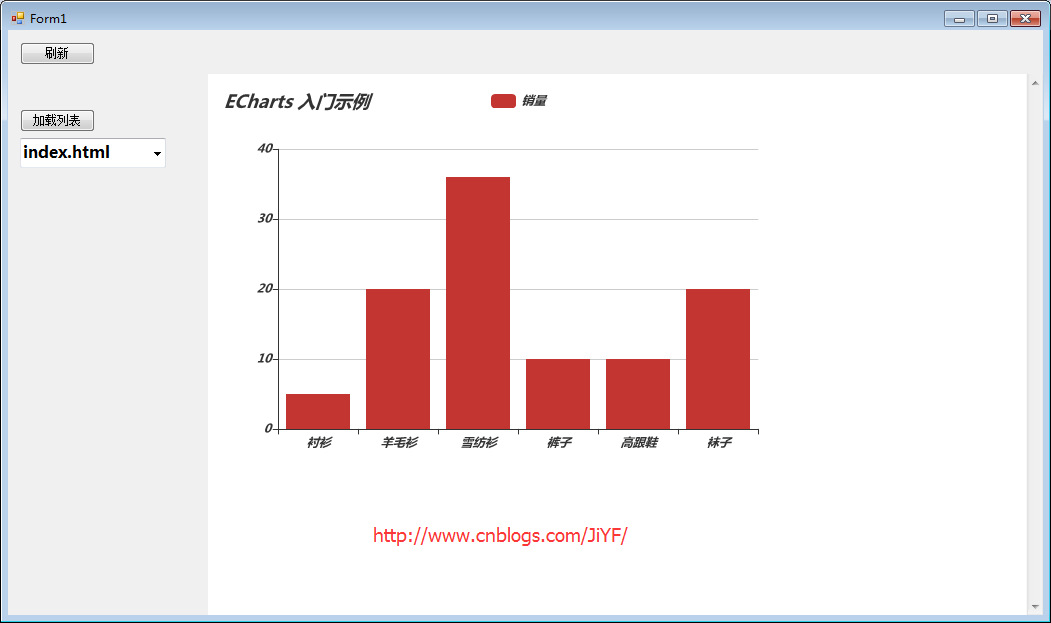The image size is (1051, 623).
Task: Click the ECharts 入门示例 chart title
Action: [x=298, y=101]
